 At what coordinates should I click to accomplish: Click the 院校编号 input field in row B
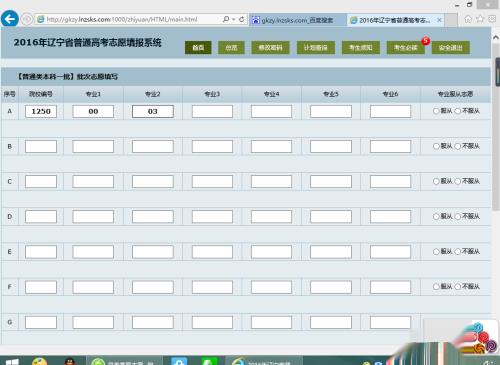pyautogui.click(x=41, y=146)
